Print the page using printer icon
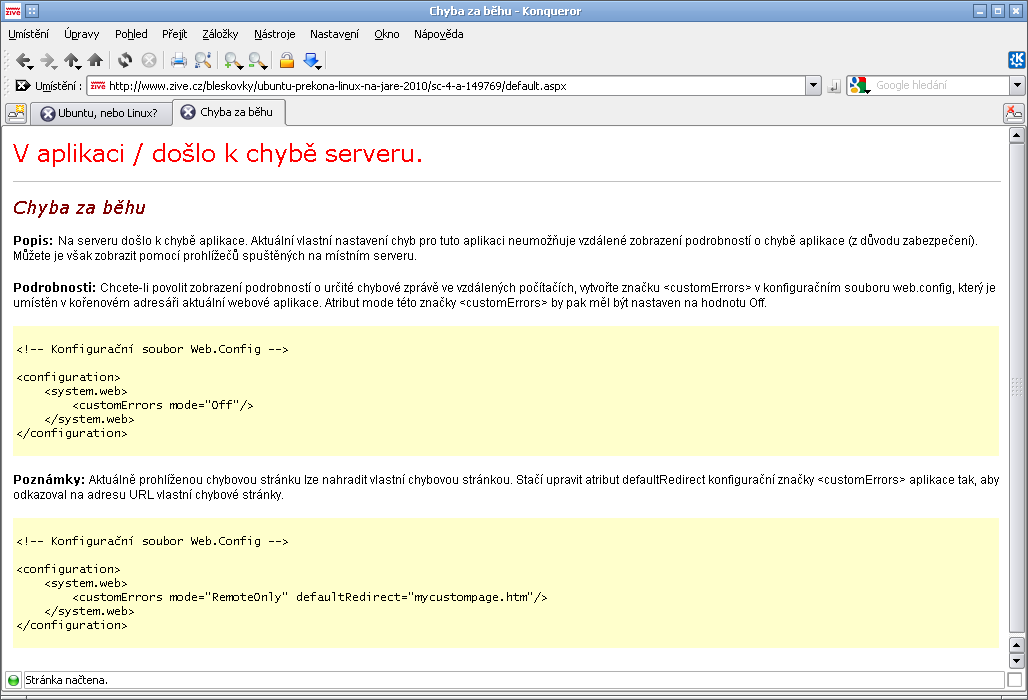This screenshot has width=1028, height=700. click(178, 61)
